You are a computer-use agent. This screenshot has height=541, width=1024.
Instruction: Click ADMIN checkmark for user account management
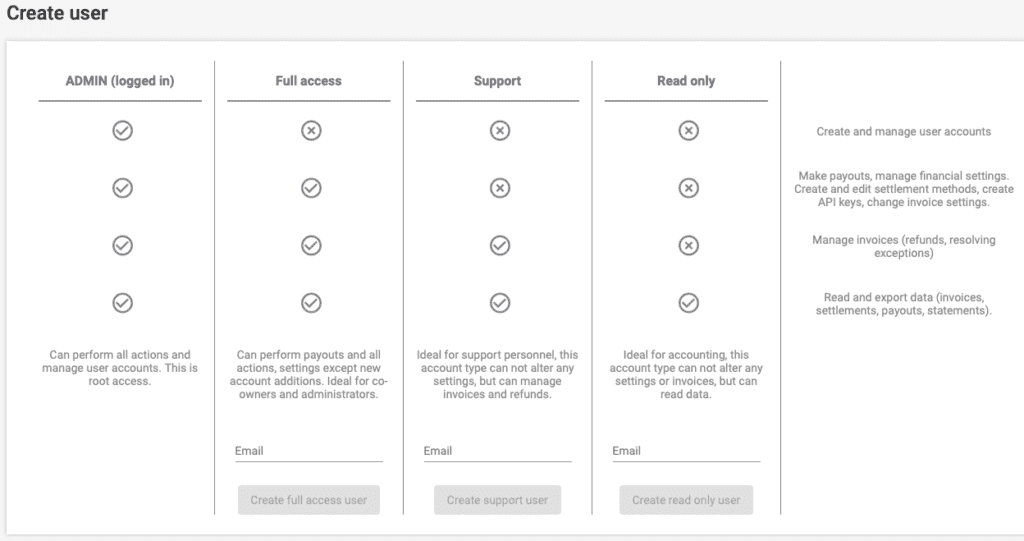122,131
